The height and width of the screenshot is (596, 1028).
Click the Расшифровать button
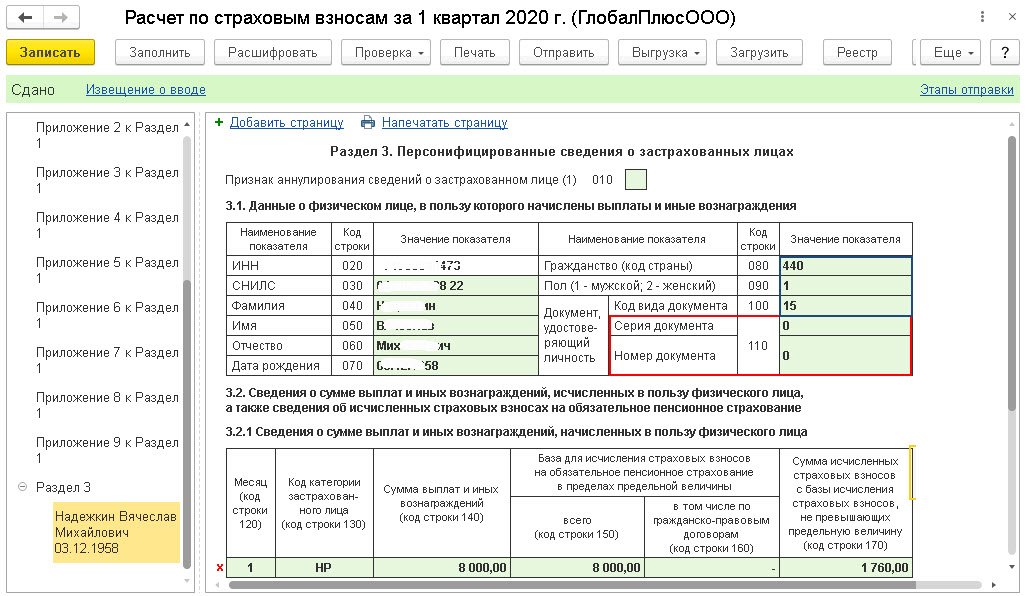click(x=273, y=52)
